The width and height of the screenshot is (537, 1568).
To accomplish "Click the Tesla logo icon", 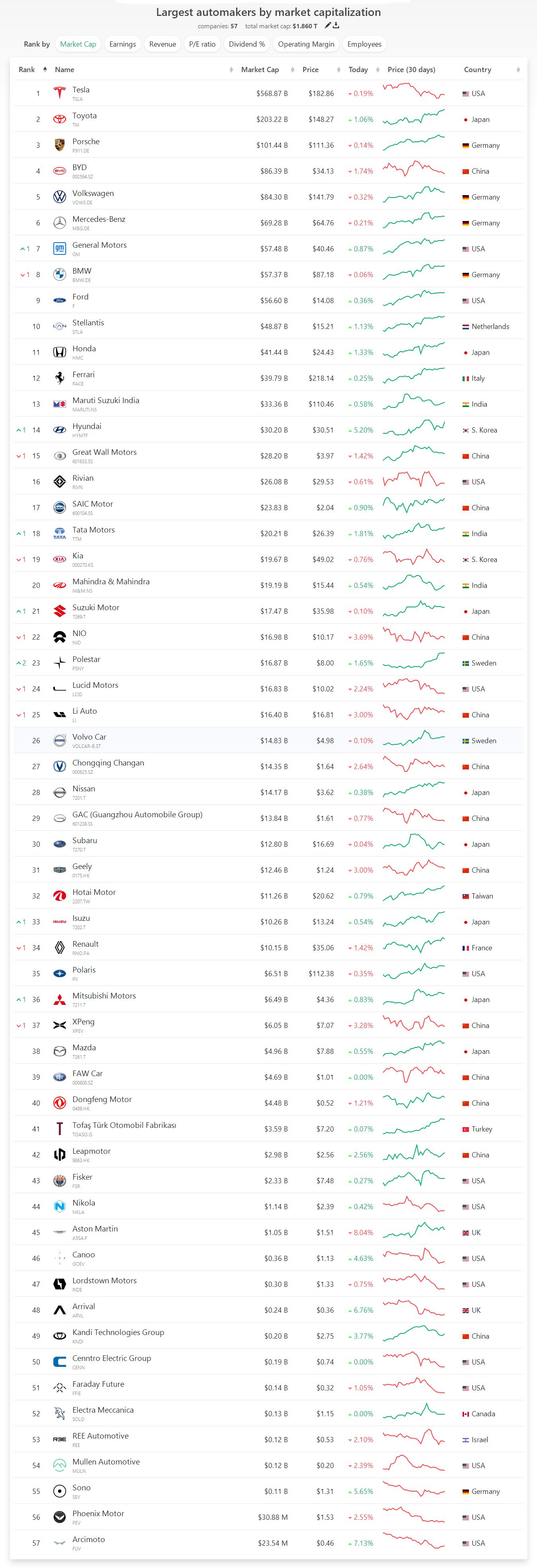I will point(60,94).
